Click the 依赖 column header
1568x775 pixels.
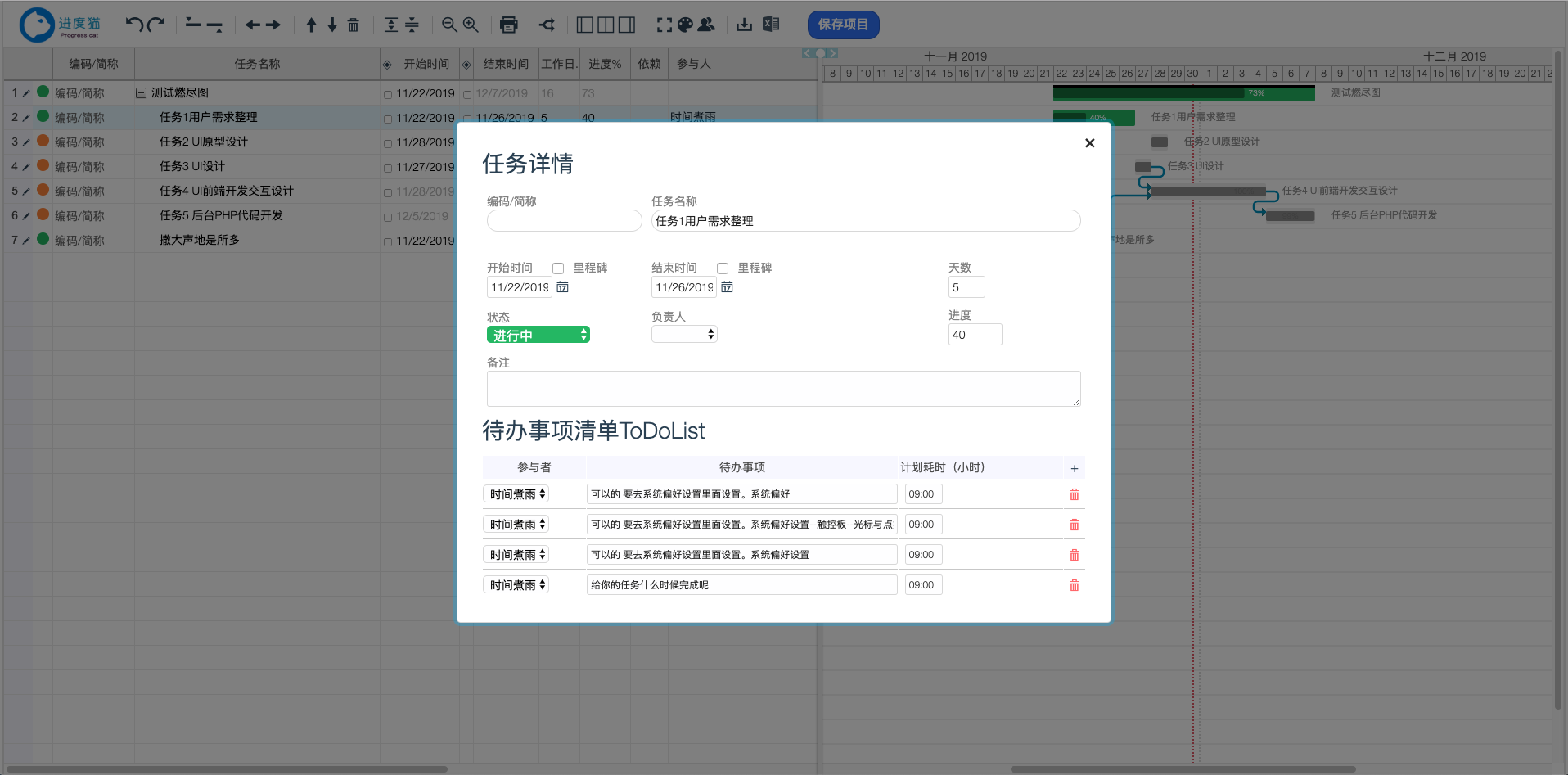[649, 64]
